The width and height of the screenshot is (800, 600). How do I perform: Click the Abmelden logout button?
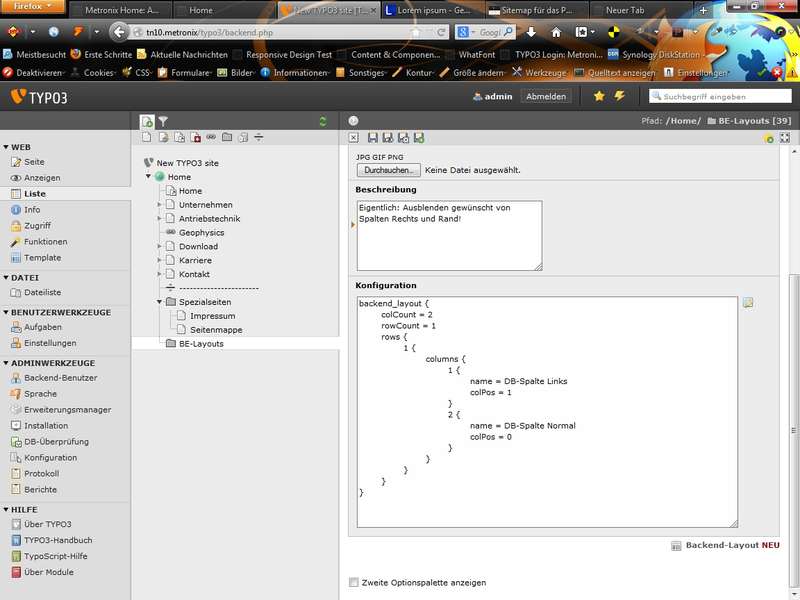[546, 96]
